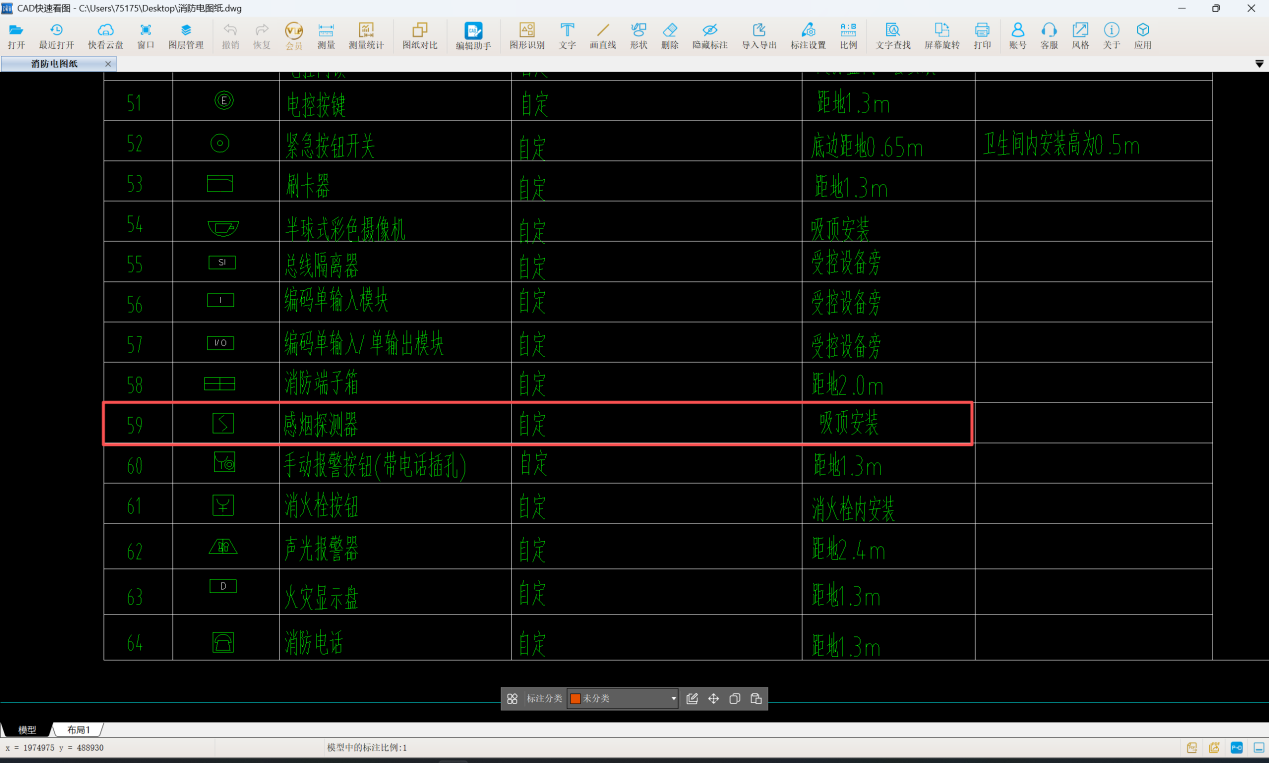
Task: Switch to the 模型 model tab
Action: click(27, 730)
